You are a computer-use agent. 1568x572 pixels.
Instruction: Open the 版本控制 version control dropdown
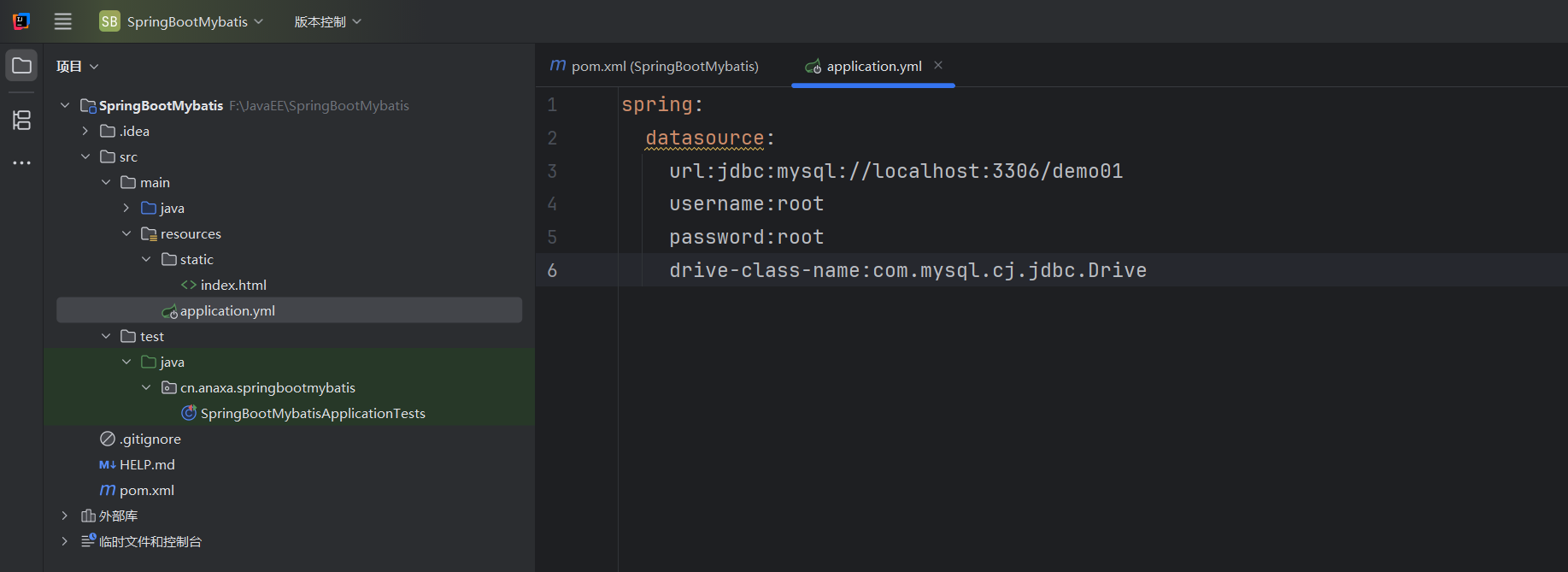328,21
